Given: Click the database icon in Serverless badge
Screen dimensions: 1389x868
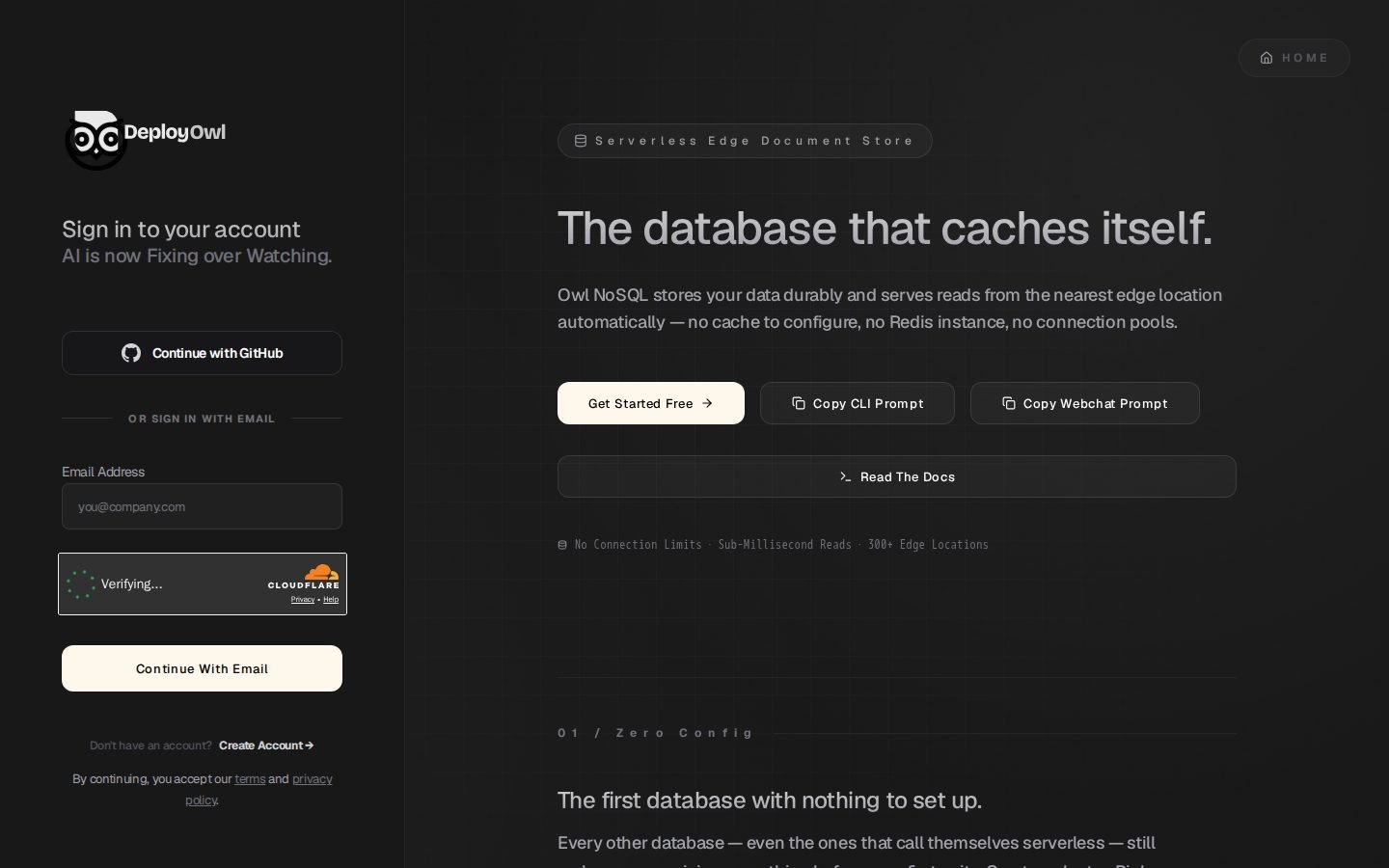Looking at the screenshot, I should click(x=581, y=141).
